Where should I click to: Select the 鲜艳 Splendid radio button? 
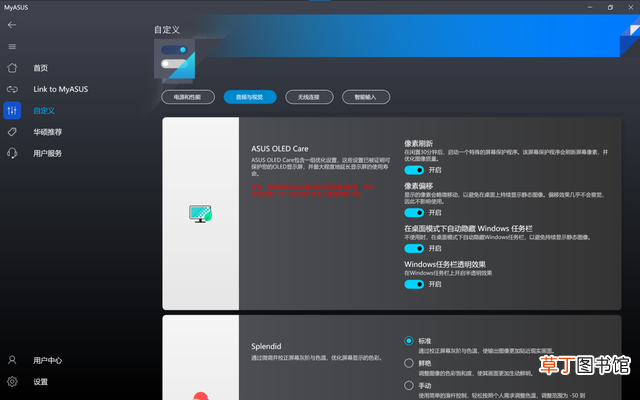pyautogui.click(x=409, y=363)
